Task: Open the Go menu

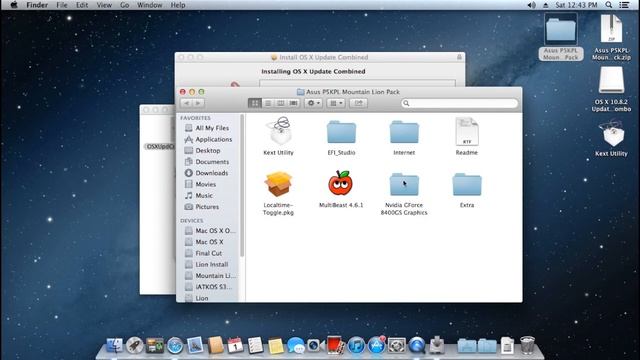Action: [124, 5]
